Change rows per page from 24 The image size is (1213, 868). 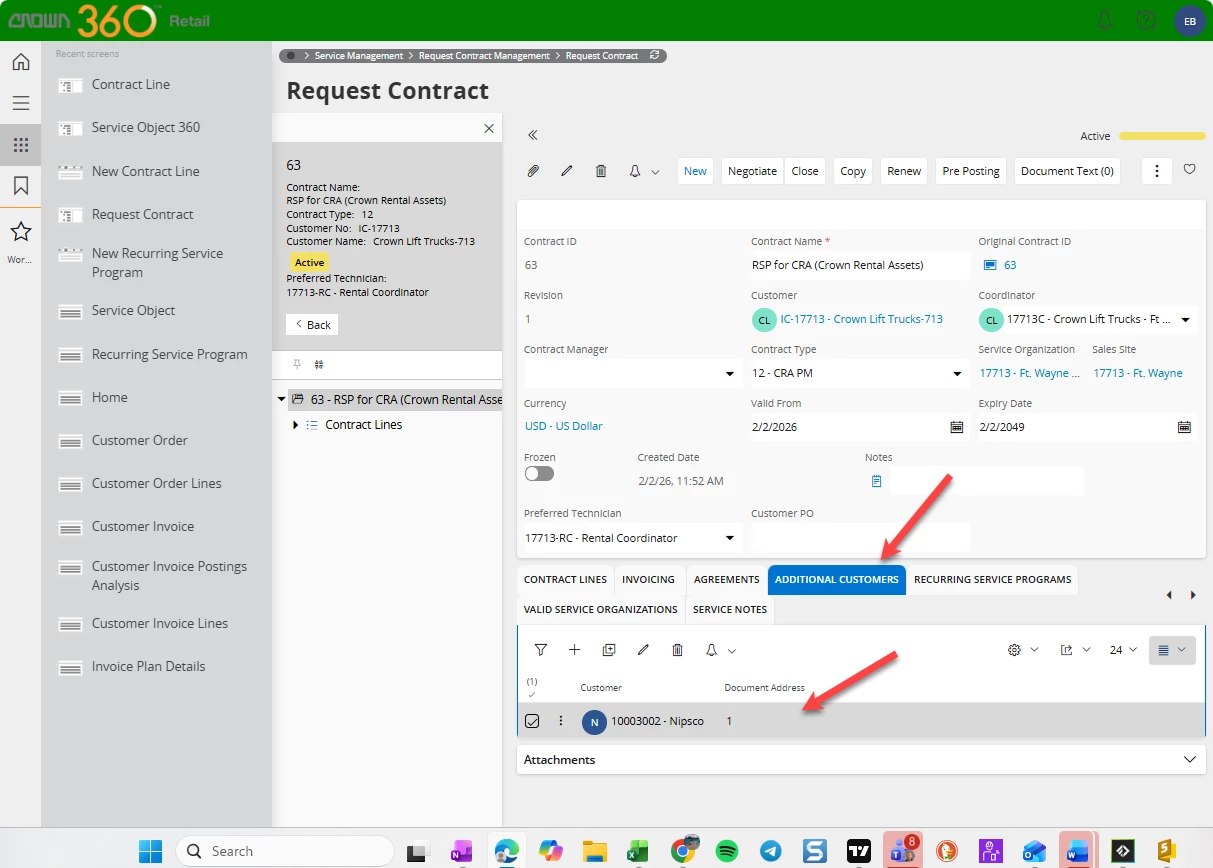pyautogui.click(x=1123, y=650)
